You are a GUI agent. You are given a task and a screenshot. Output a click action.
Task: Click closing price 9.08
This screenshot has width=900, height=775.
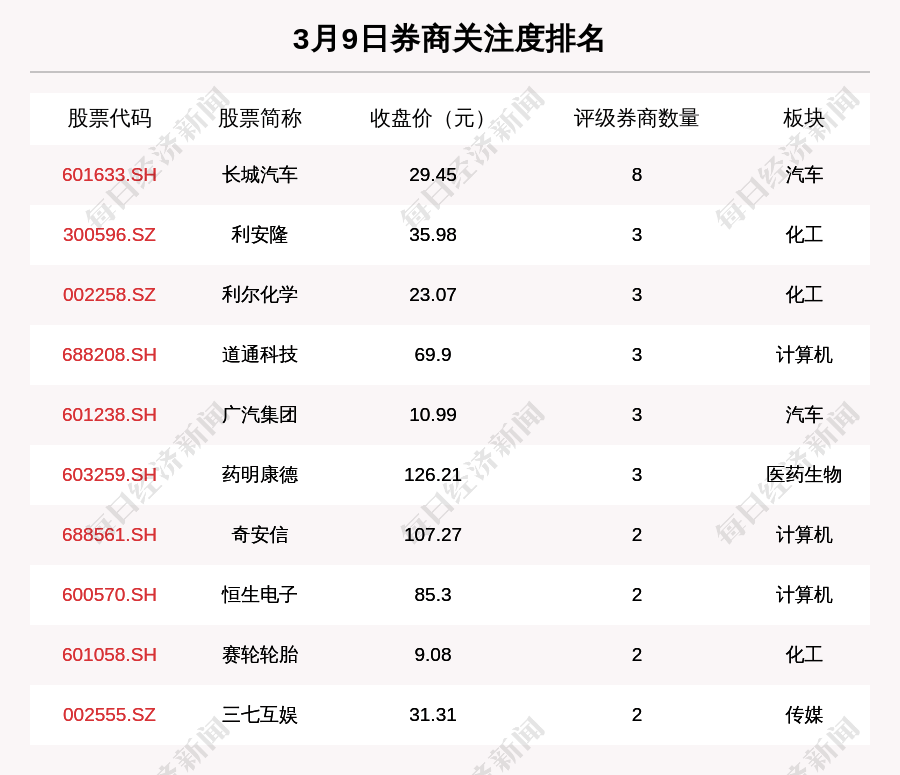(x=433, y=654)
